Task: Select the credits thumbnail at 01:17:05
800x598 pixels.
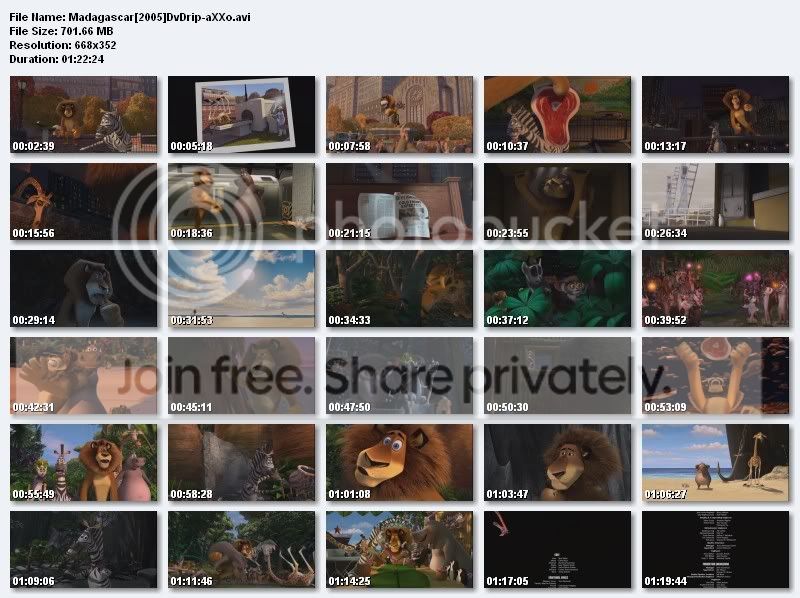Action: [x=558, y=550]
